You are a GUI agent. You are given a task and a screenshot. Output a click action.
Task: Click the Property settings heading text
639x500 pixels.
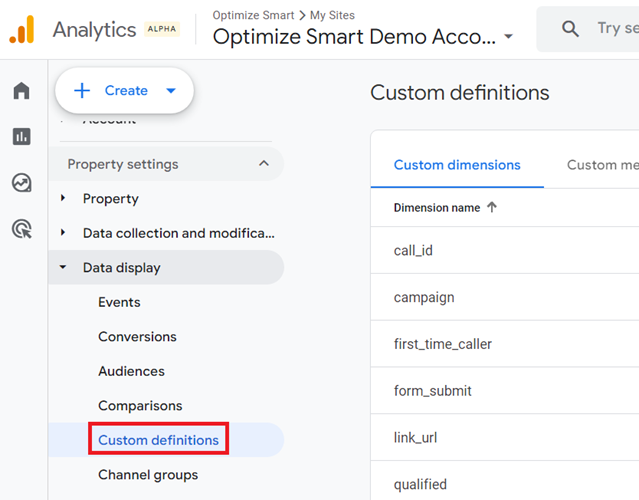123,164
